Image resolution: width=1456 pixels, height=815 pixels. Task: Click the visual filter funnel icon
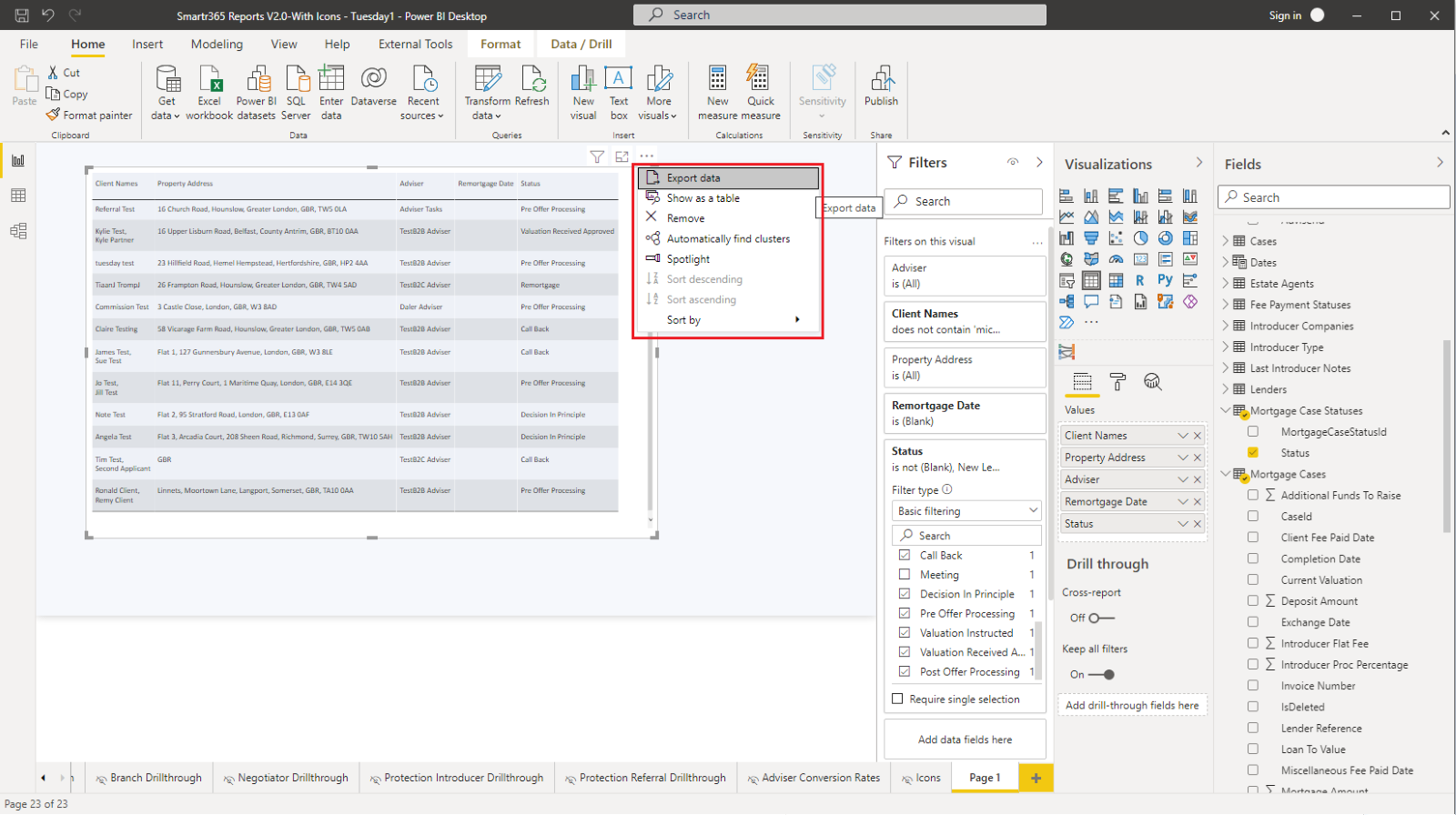(597, 156)
